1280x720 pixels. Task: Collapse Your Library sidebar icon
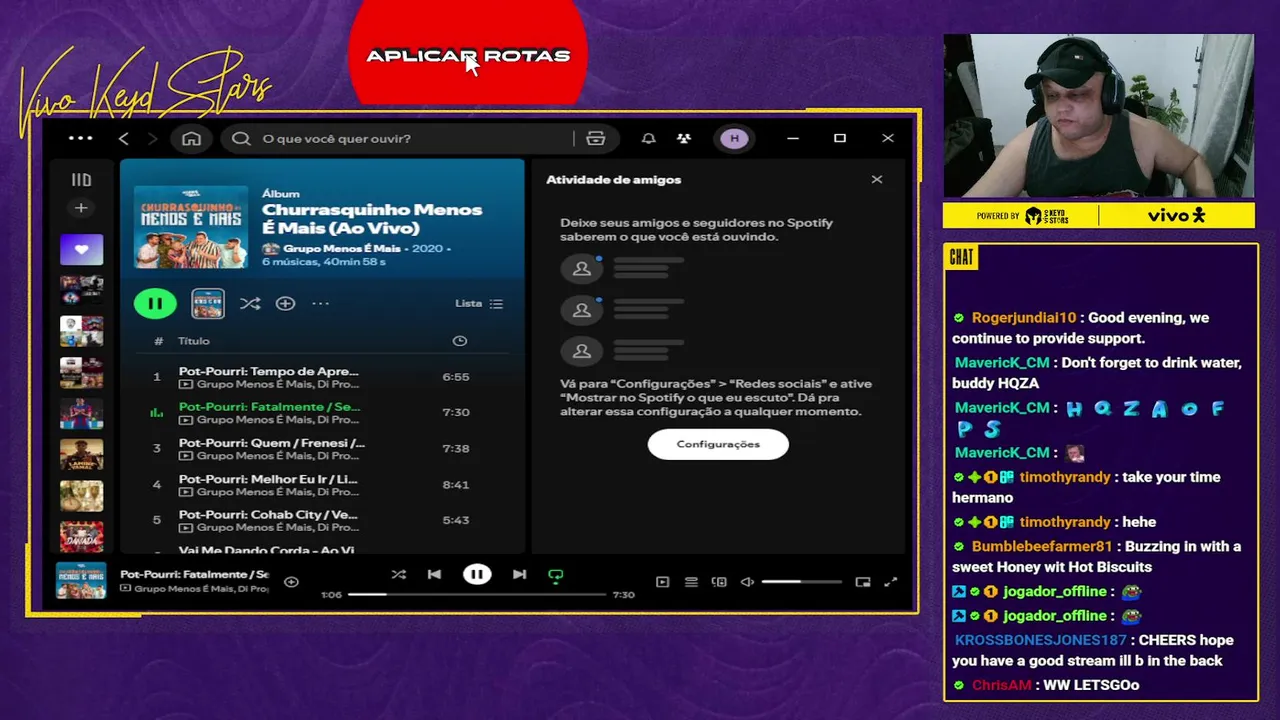tap(81, 180)
